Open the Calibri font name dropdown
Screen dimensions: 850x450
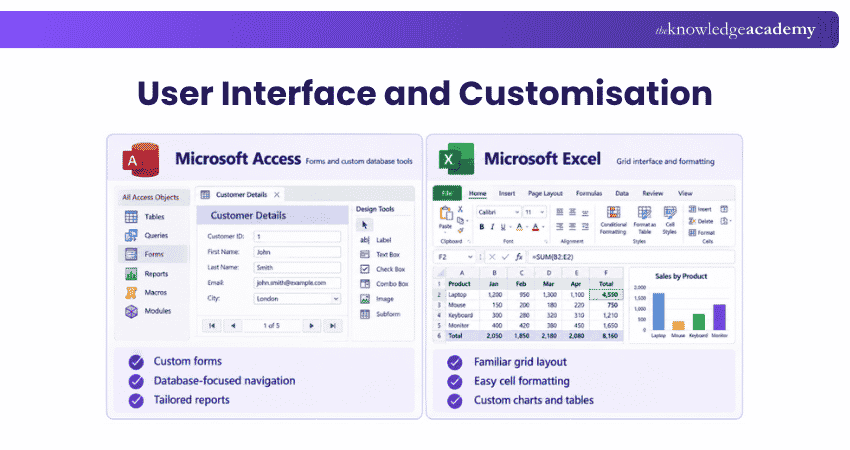pos(517,212)
